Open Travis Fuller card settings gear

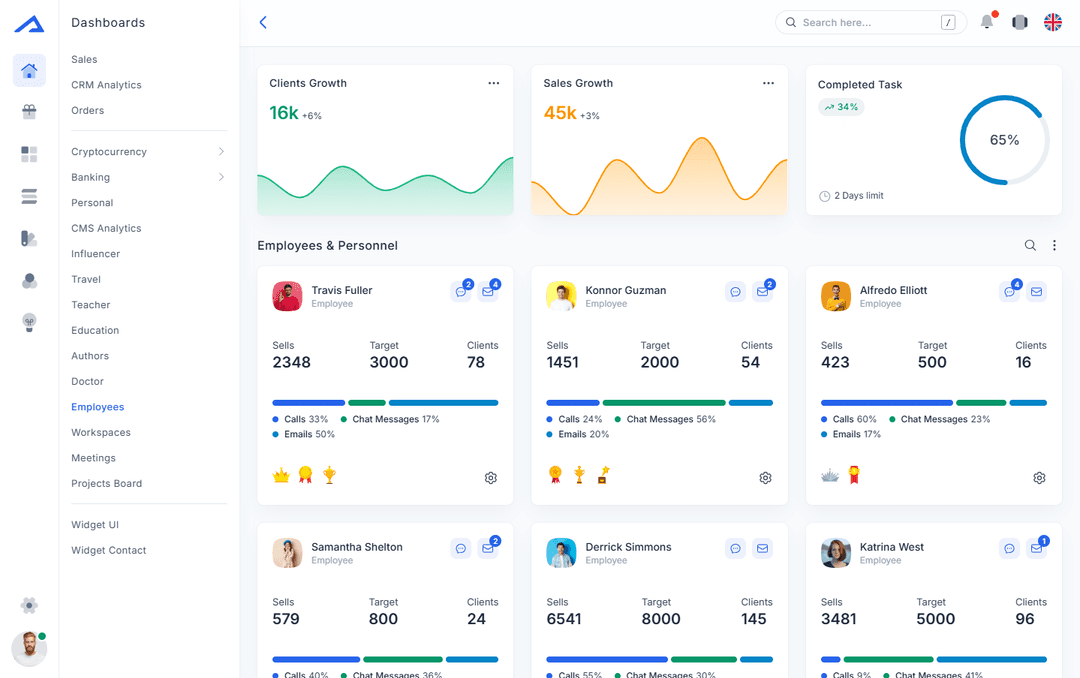coord(490,477)
